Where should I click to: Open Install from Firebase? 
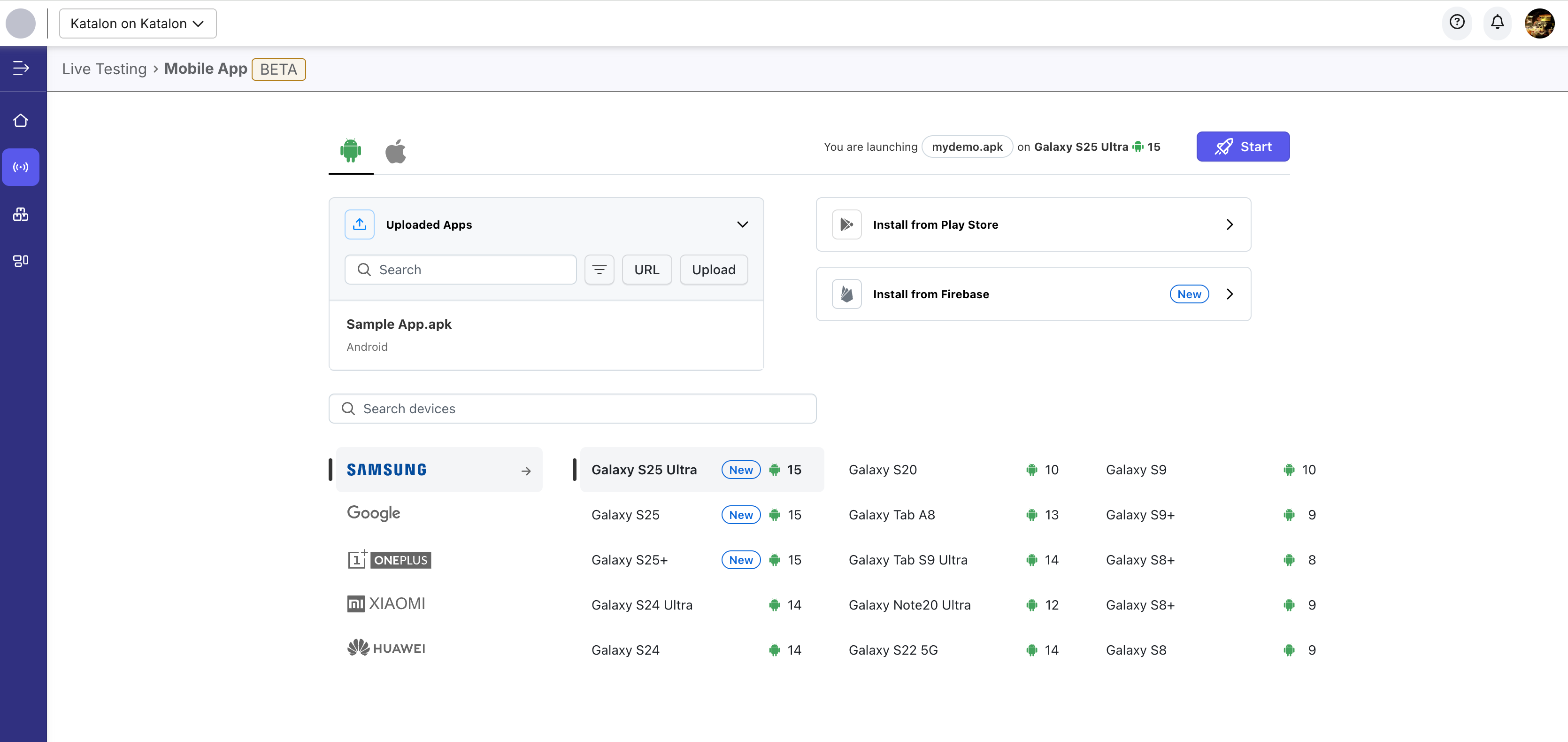(1033, 294)
